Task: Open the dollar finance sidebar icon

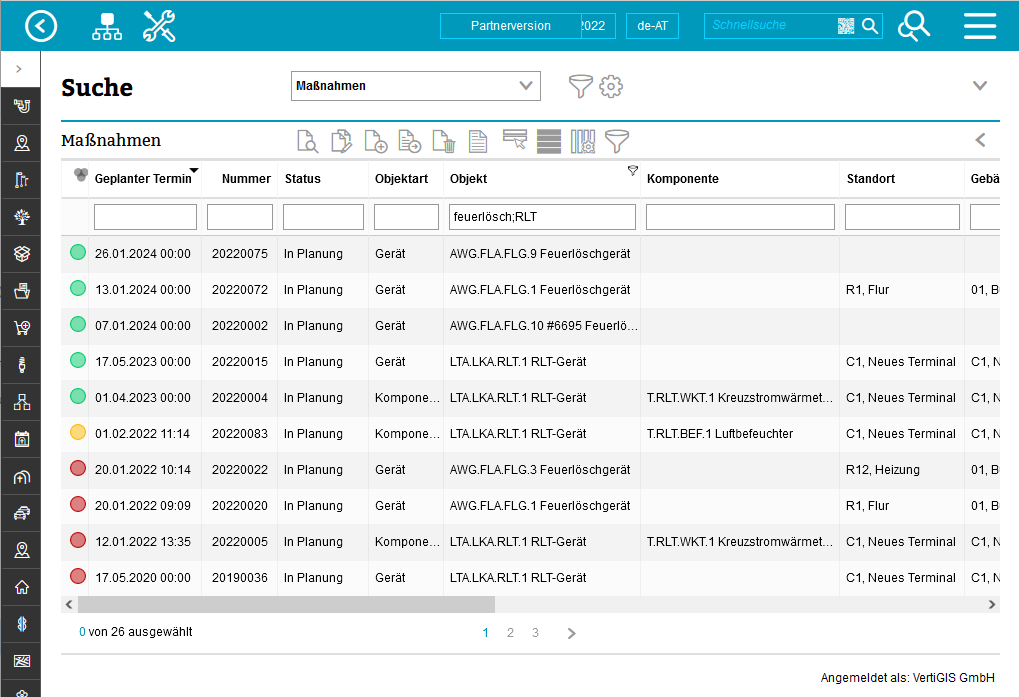Action: [x=21, y=624]
